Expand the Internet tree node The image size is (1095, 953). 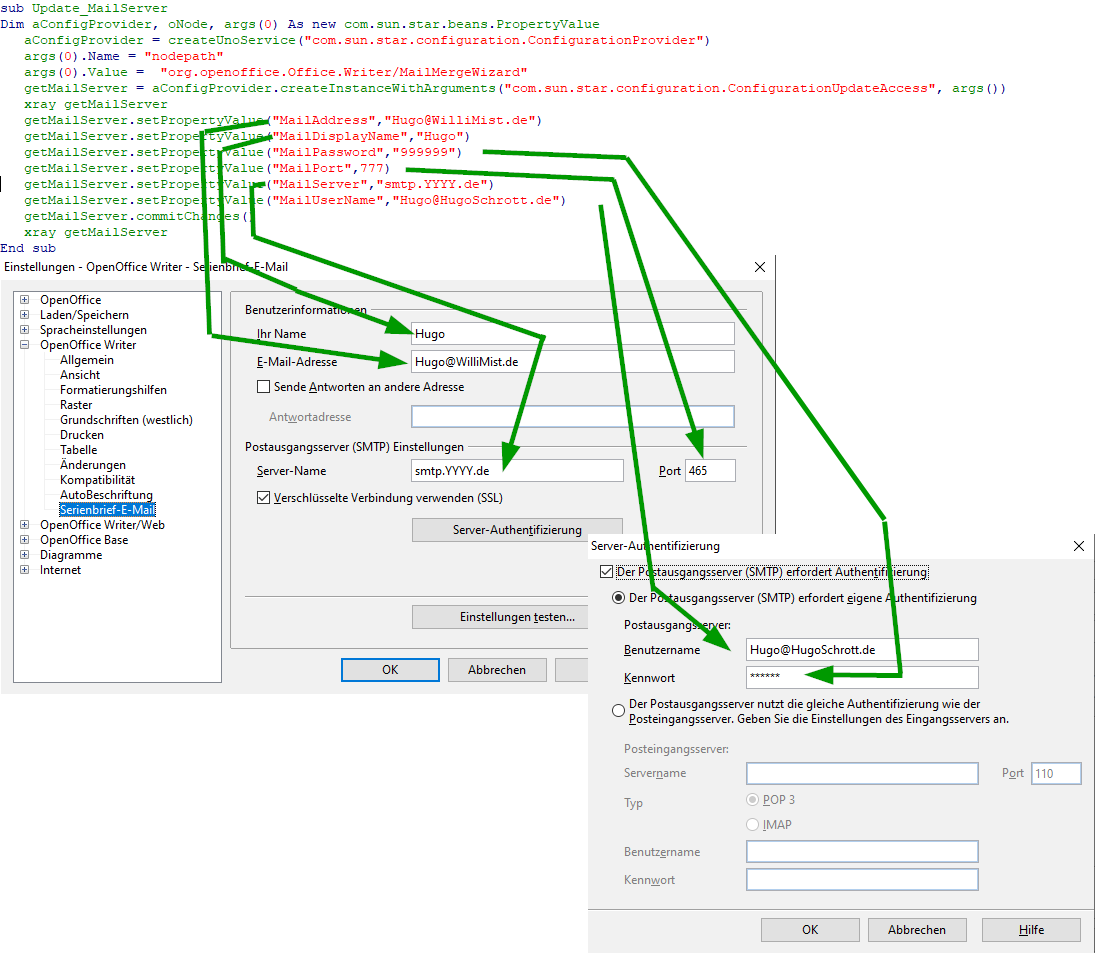[x=25, y=570]
